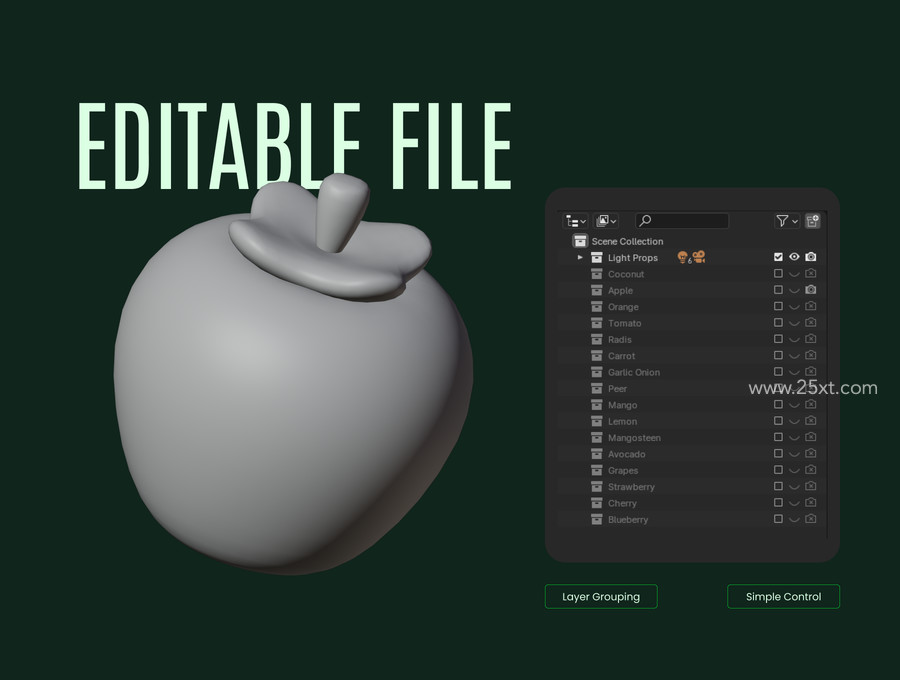Image resolution: width=900 pixels, height=680 pixels.
Task: Click the Layer Grouping button
Action: coord(601,597)
